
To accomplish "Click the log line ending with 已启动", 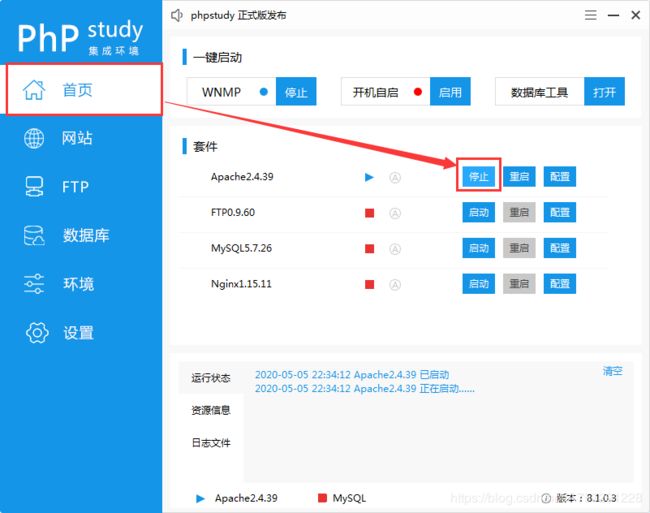I will pyautogui.click(x=352, y=375).
